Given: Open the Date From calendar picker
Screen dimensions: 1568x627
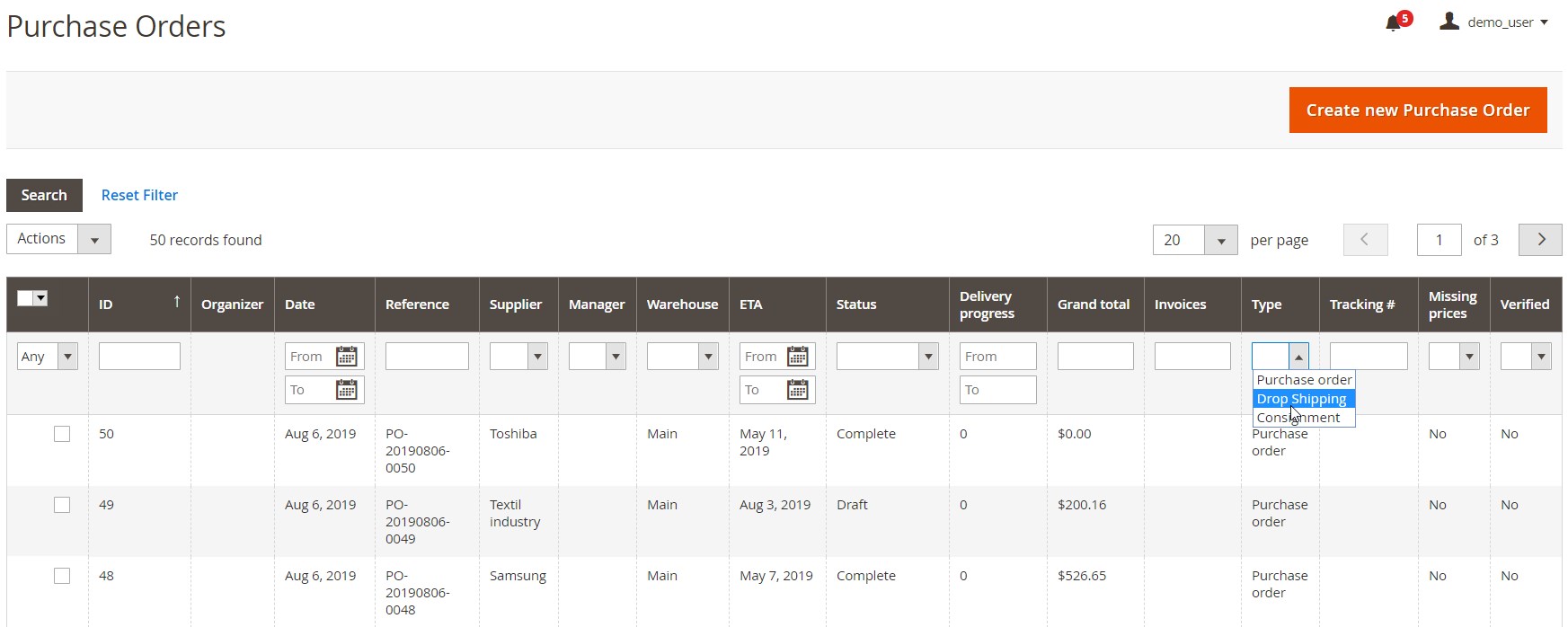Looking at the screenshot, I should pos(346,357).
